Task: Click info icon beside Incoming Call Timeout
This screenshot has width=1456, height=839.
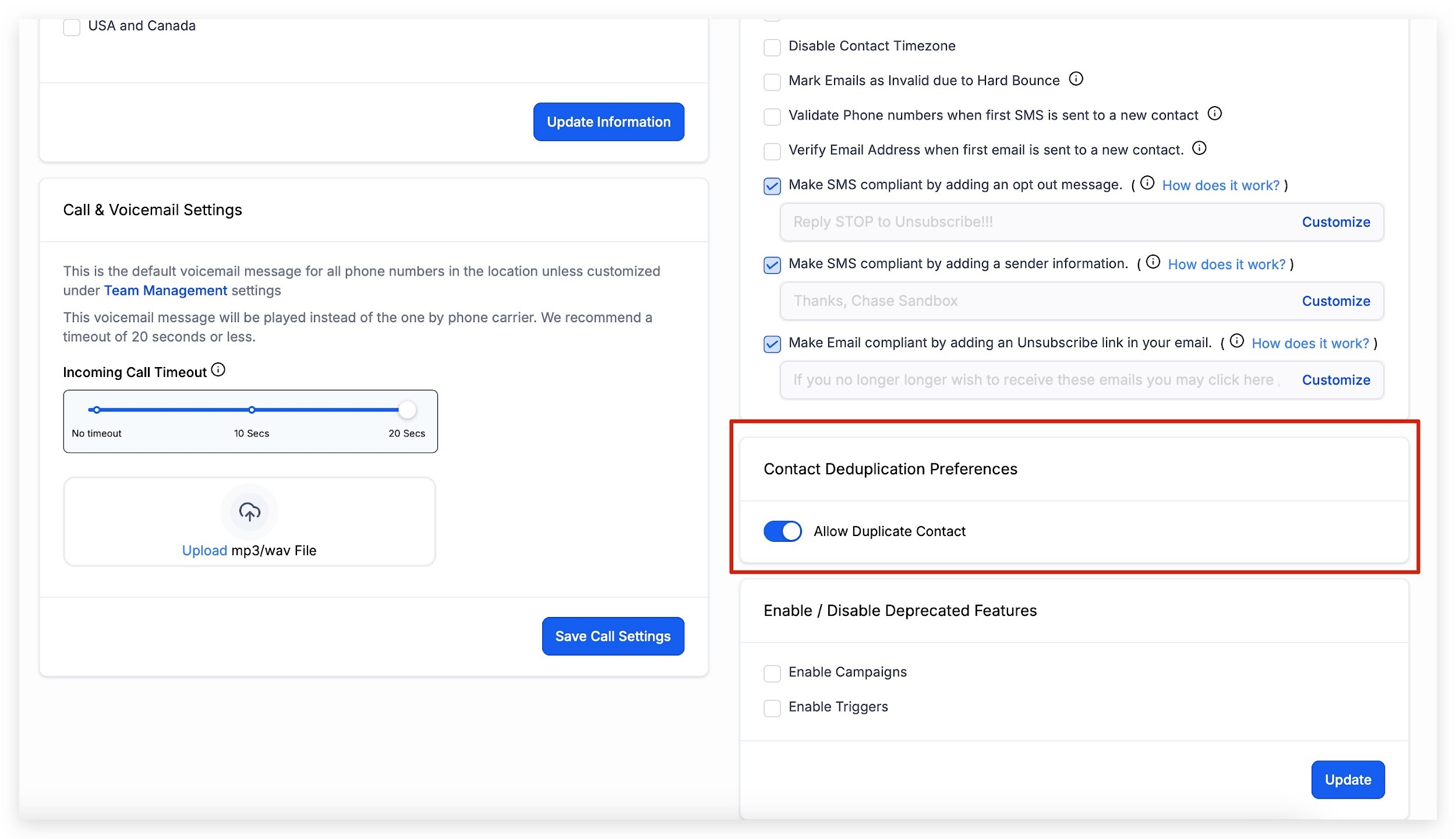Action: pyautogui.click(x=218, y=370)
